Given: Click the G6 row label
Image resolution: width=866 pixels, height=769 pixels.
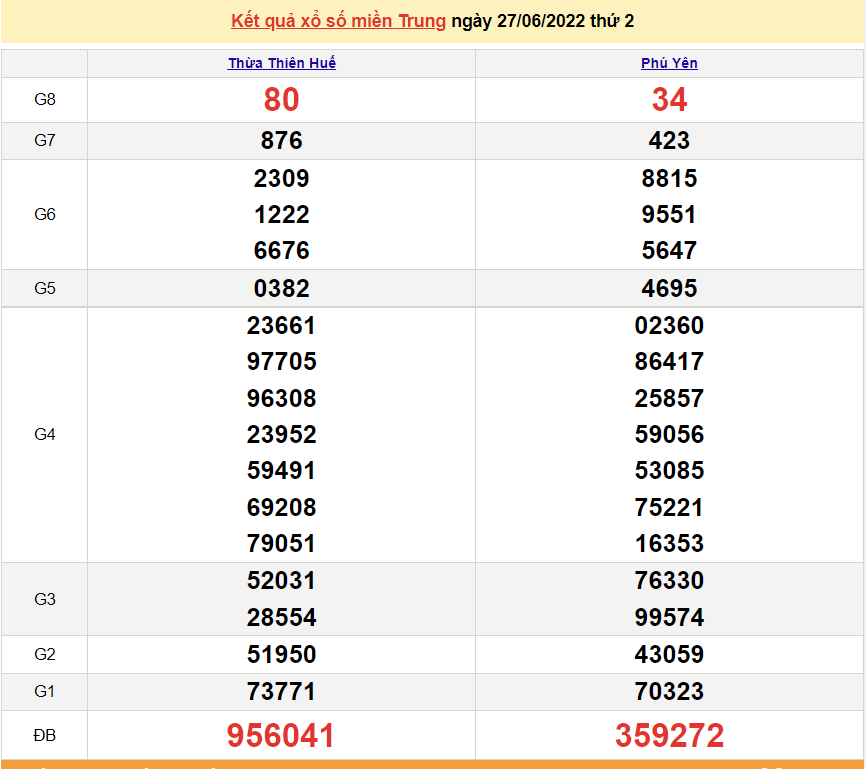Looking at the screenshot, I should (x=45, y=214).
